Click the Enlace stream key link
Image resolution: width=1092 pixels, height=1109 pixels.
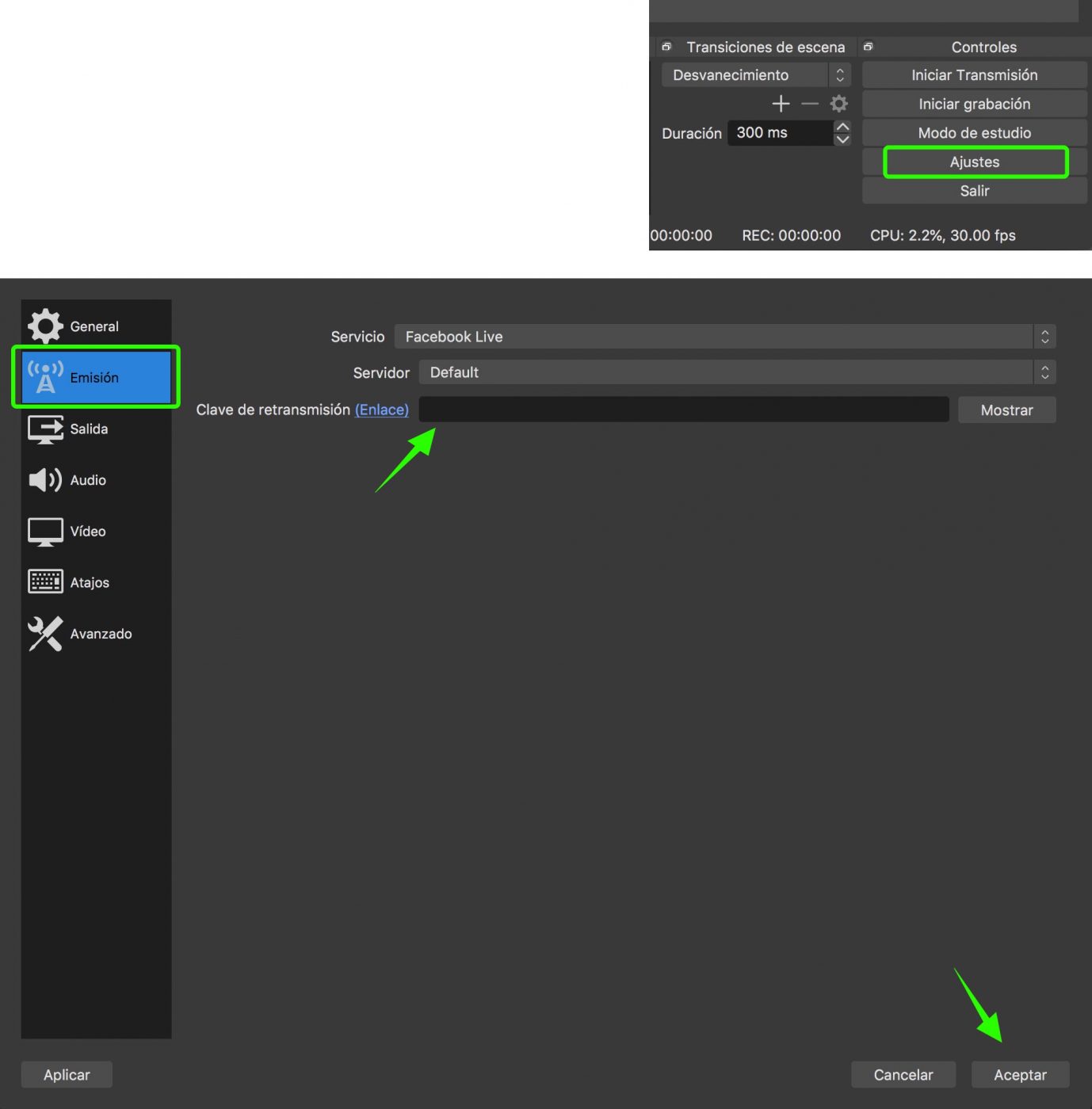[x=382, y=410]
